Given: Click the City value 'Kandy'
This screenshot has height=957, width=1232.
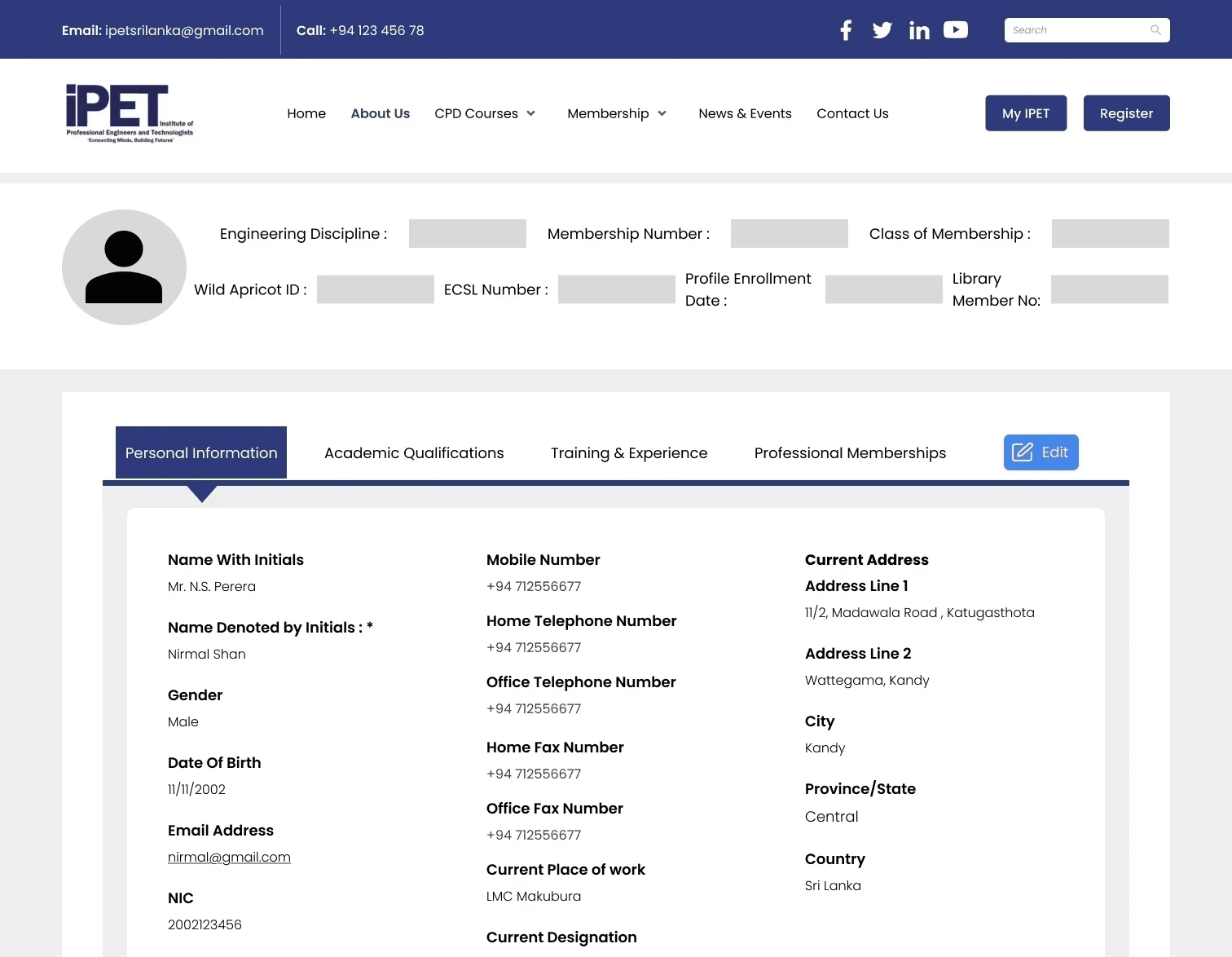Looking at the screenshot, I should [825, 748].
